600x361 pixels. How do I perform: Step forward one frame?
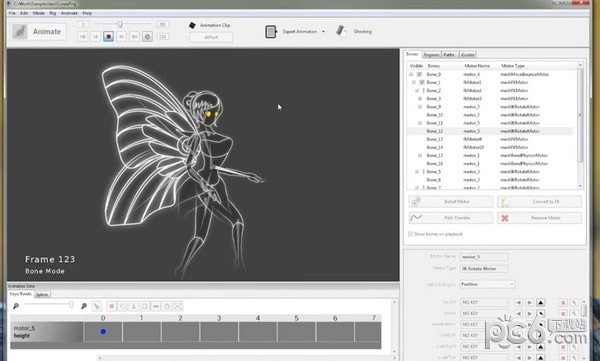(x=122, y=36)
